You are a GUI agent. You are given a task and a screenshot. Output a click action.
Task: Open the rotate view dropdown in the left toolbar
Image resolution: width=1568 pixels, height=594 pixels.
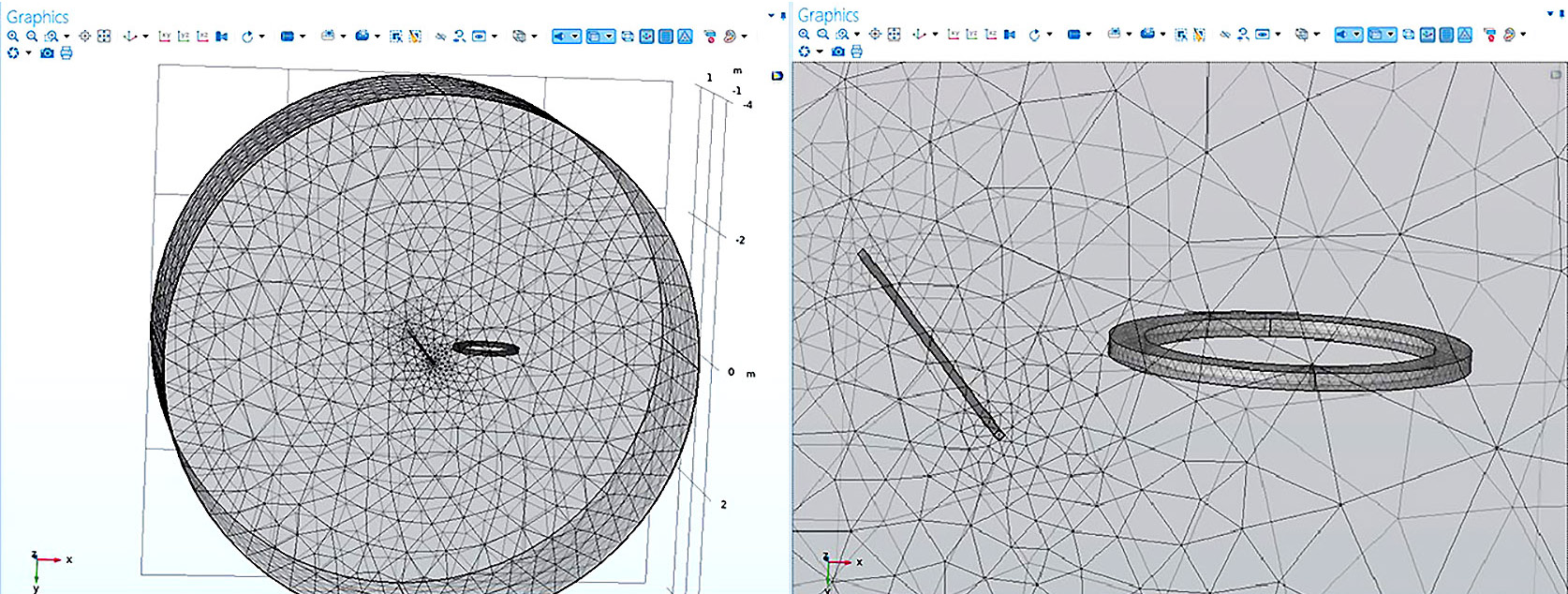pos(261,37)
